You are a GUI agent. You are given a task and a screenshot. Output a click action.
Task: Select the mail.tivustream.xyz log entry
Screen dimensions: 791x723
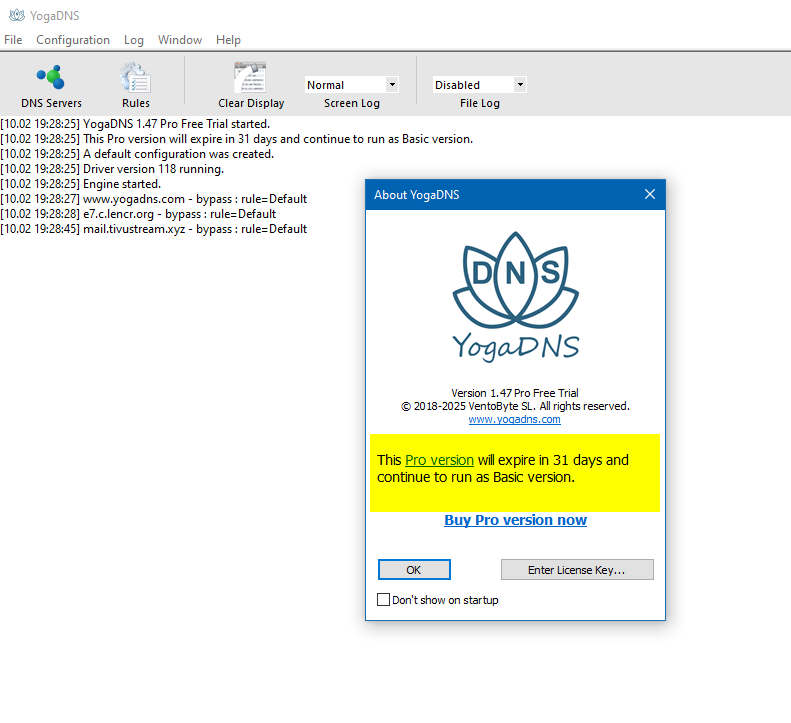tap(155, 229)
